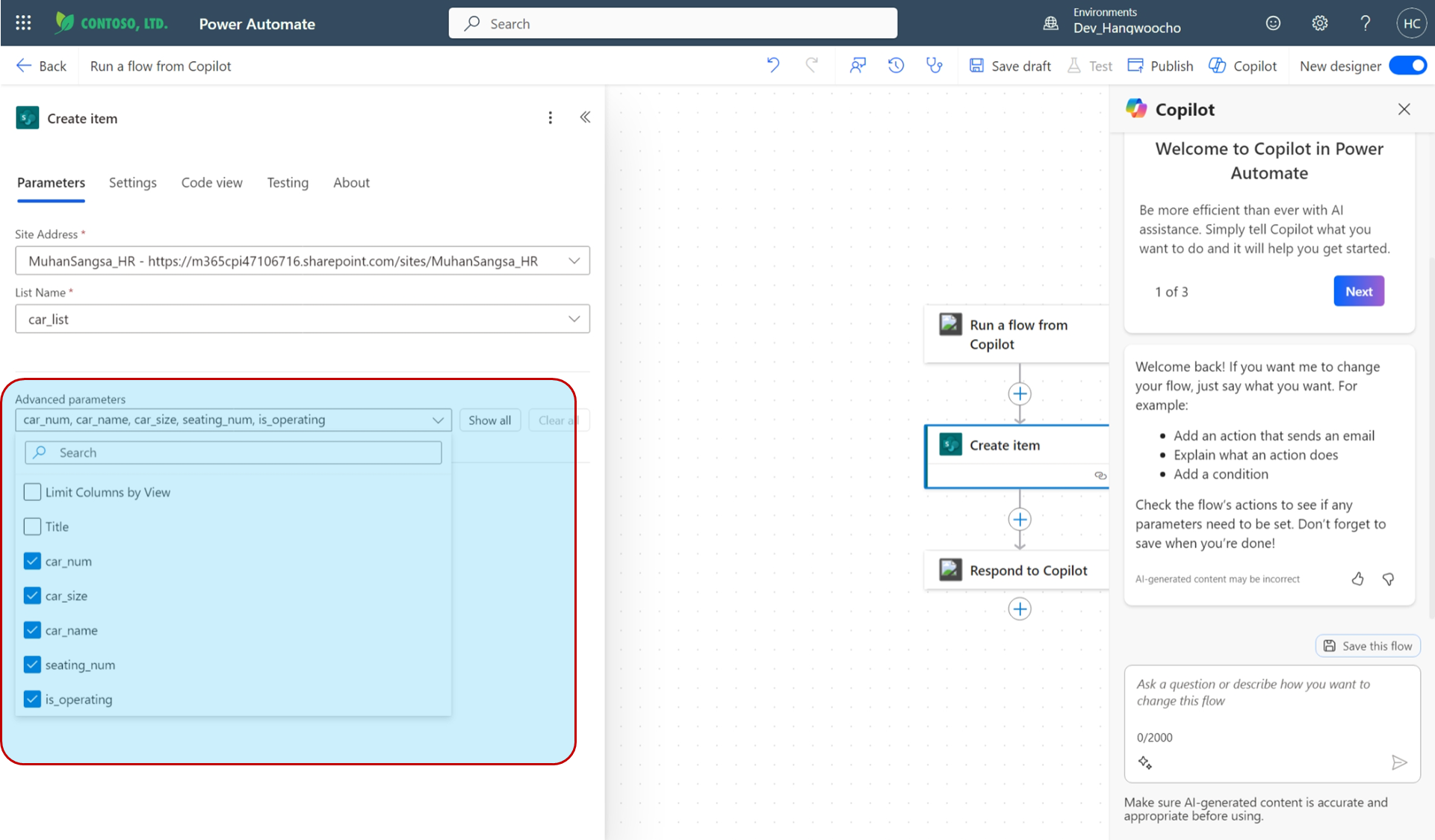The height and width of the screenshot is (840, 1435).
Task: Click the top Search box
Action: click(672, 23)
